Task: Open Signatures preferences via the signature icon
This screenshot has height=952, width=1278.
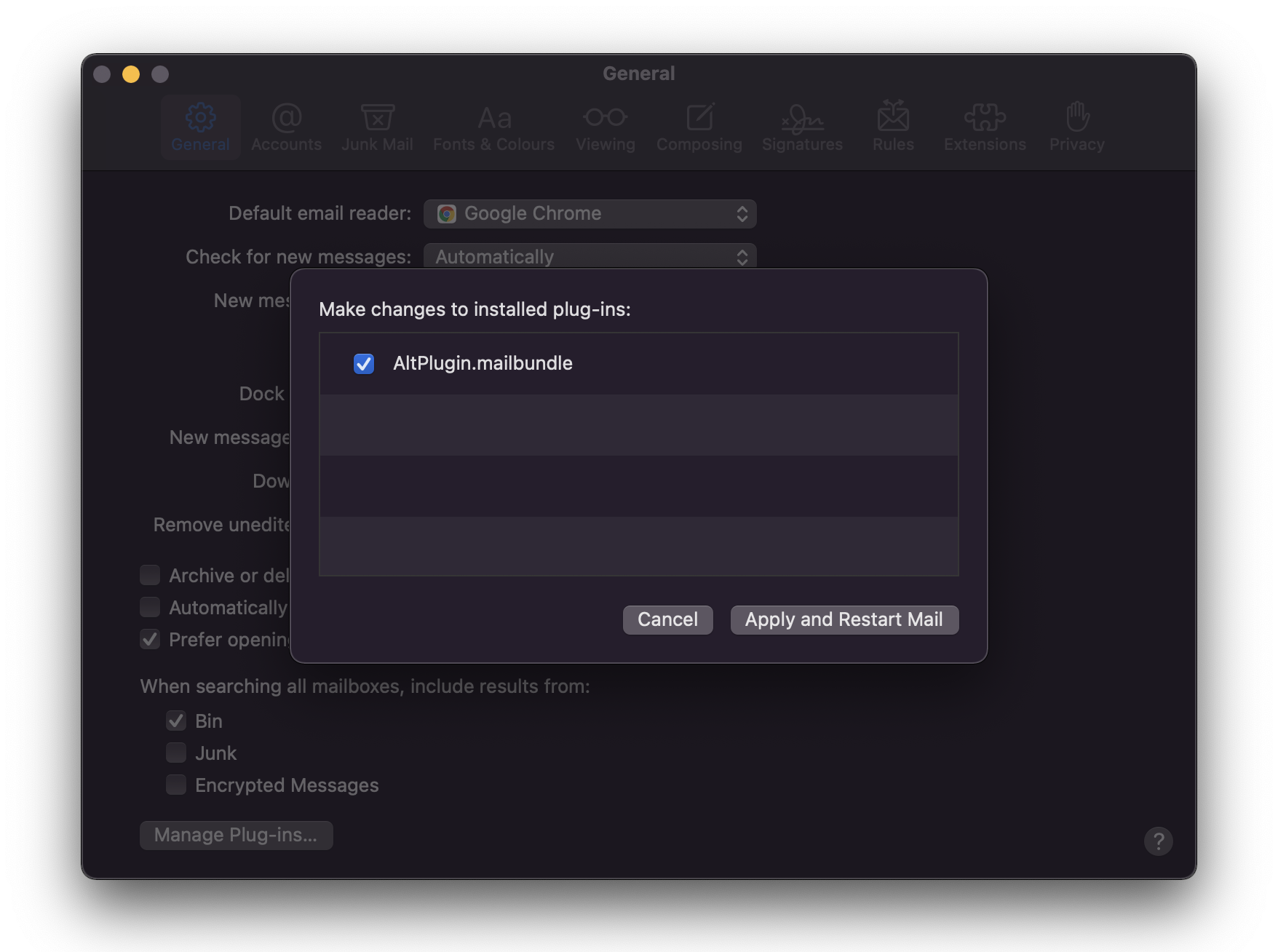Action: pos(802,119)
